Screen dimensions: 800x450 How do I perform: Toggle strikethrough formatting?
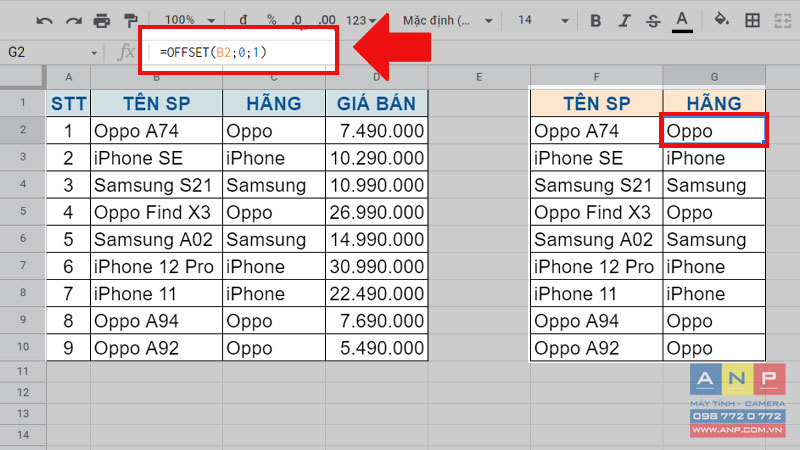(x=653, y=21)
